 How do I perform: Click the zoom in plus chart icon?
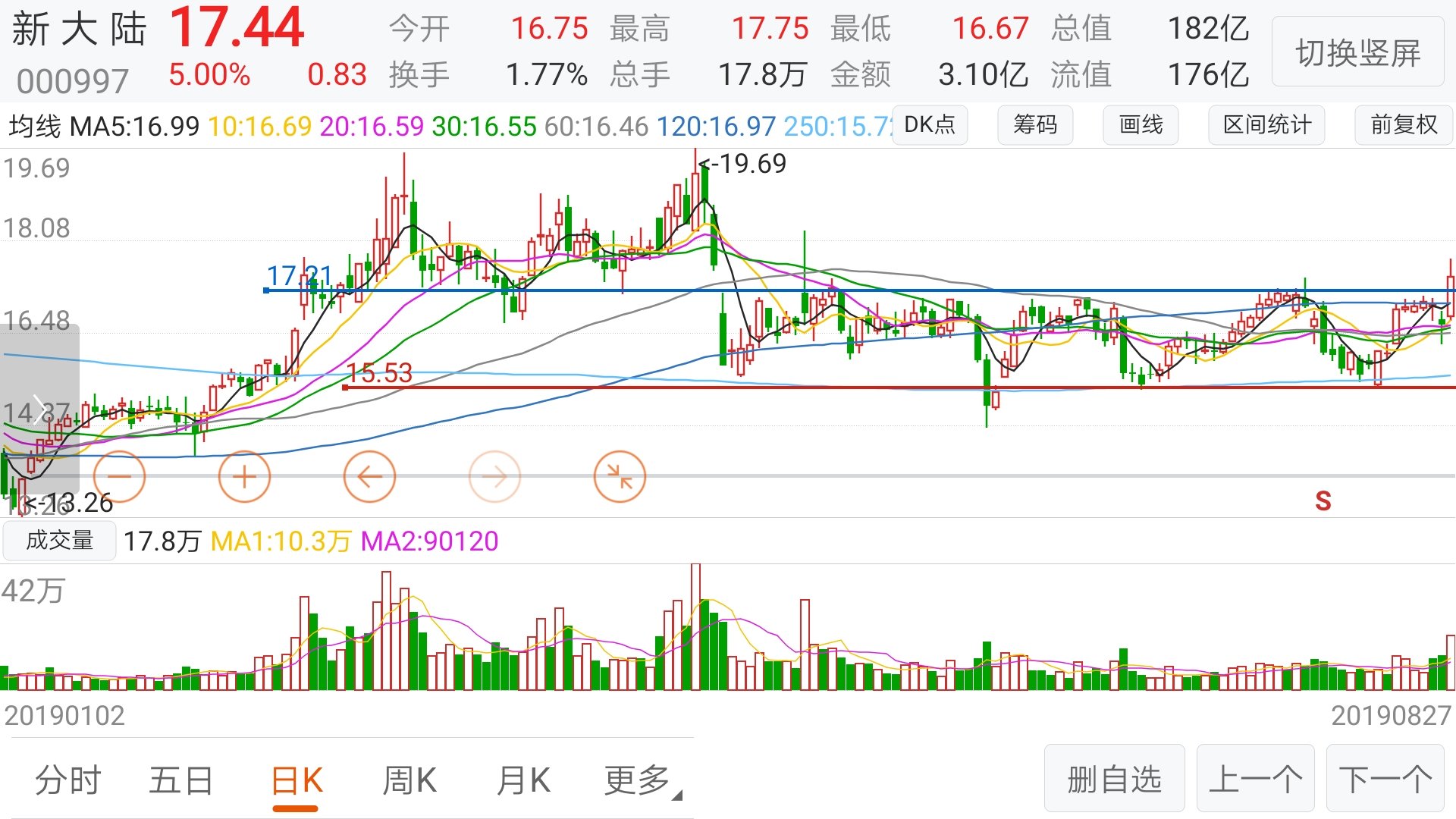pyautogui.click(x=244, y=476)
